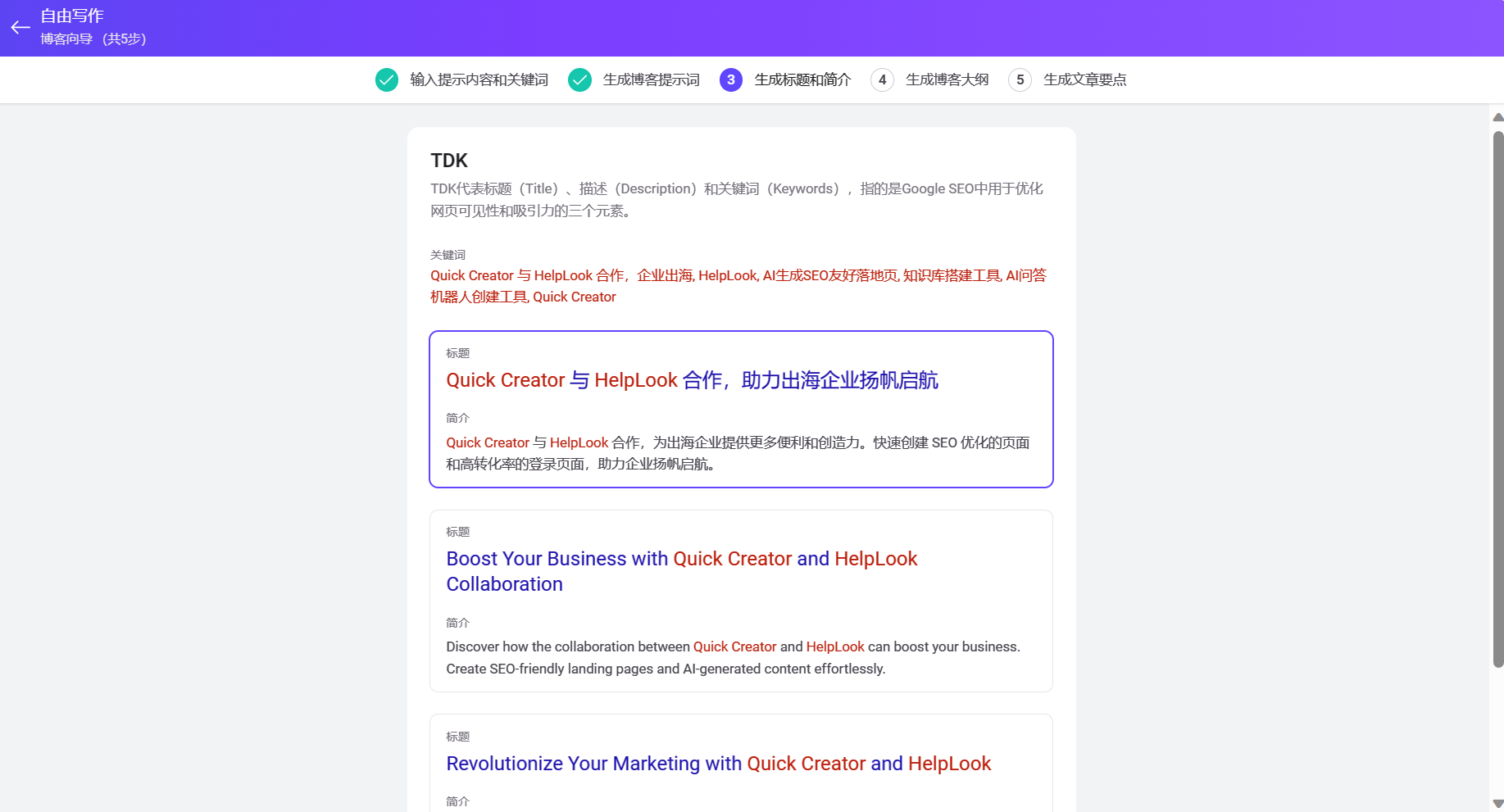Image resolution: width=1504 pixels, height=812 pixels.
Task: Click the red keywords list text
Action: (x=738, y=286)
